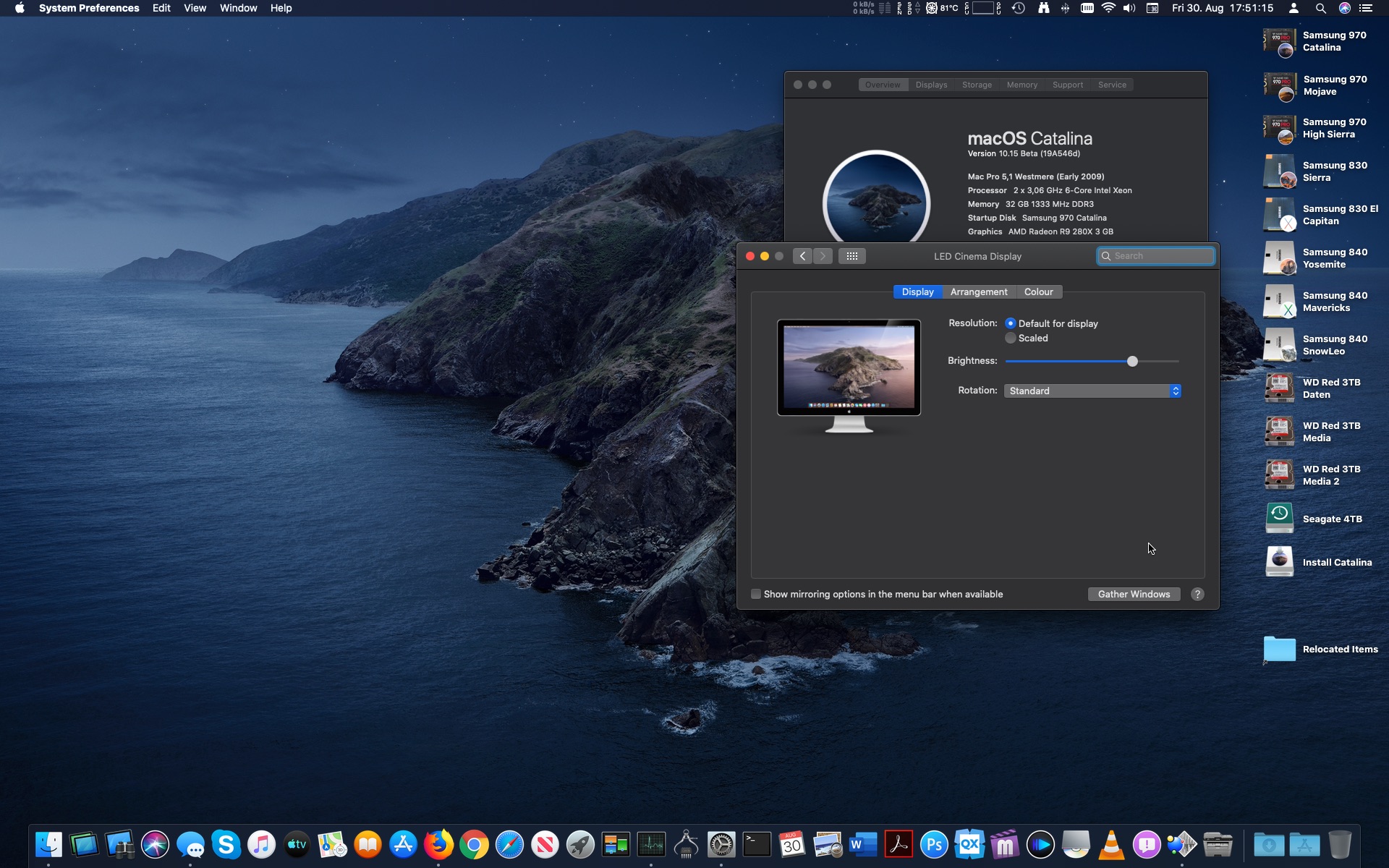This screenshot has width=1389, height=868.
Task: Launch Microsoft Word from the Dock
Action: [x=863, y=844]
